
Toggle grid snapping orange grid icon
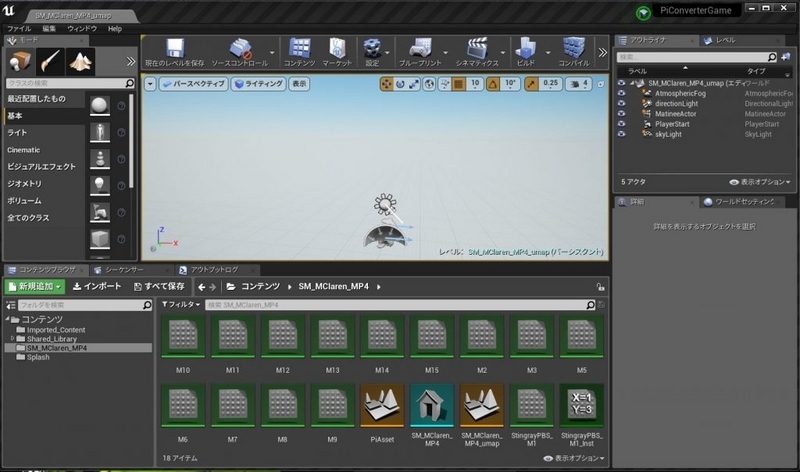click(x=459, y=84)
